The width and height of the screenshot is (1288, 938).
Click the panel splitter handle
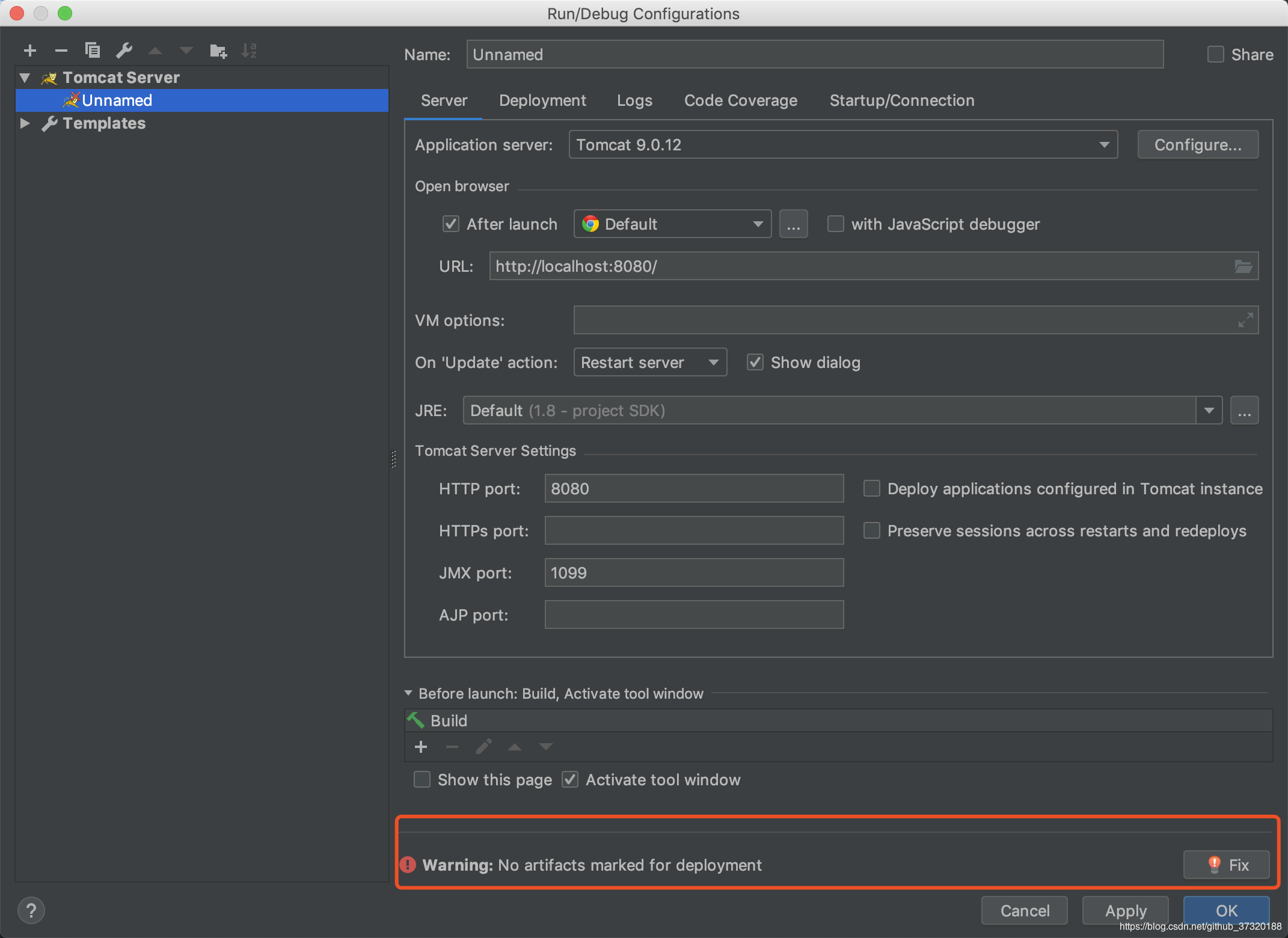pyautogui.click(x=394, y=459)
